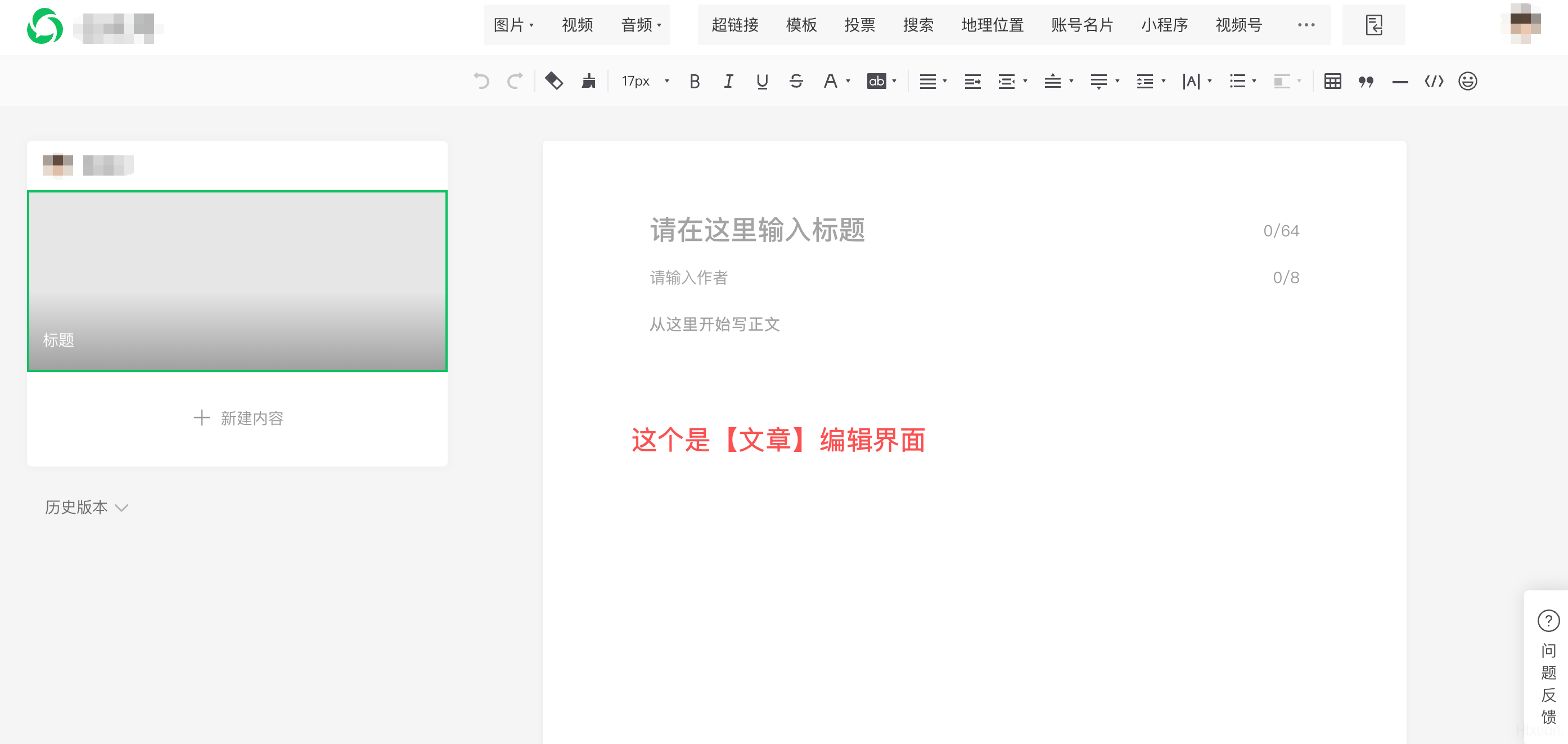Insert a table with grid icon
Screen dimensions: 1568x744
[1332, 81]
